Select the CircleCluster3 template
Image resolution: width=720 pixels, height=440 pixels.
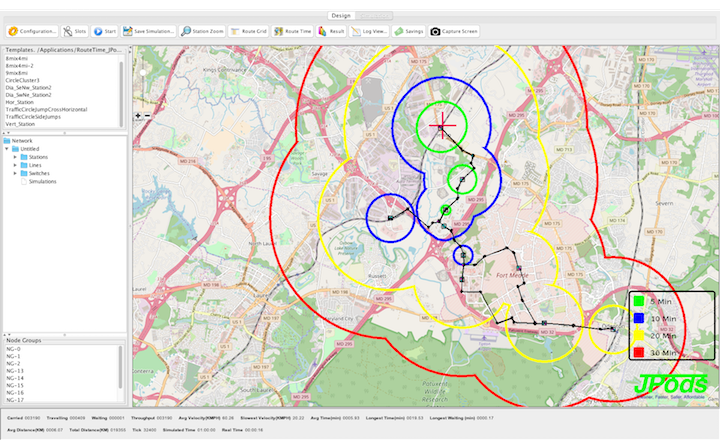click(24, 79)
